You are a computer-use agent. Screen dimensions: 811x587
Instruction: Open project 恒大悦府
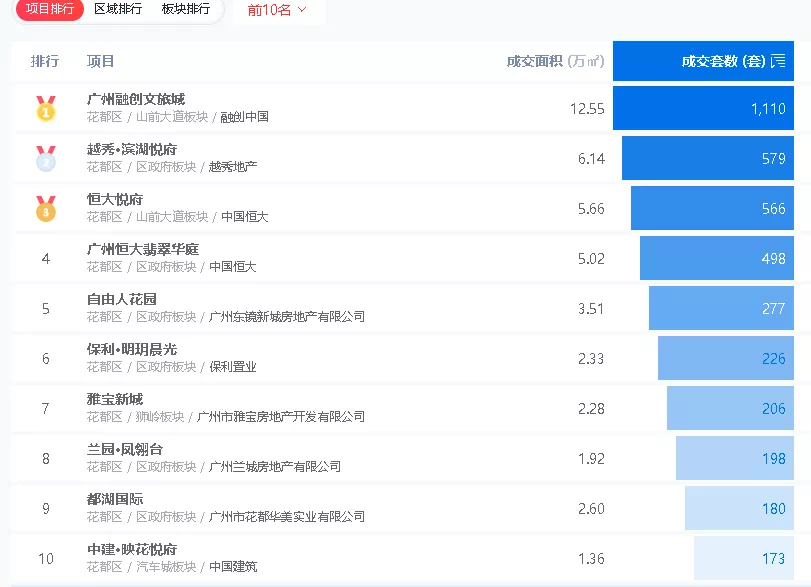point(115,199)
